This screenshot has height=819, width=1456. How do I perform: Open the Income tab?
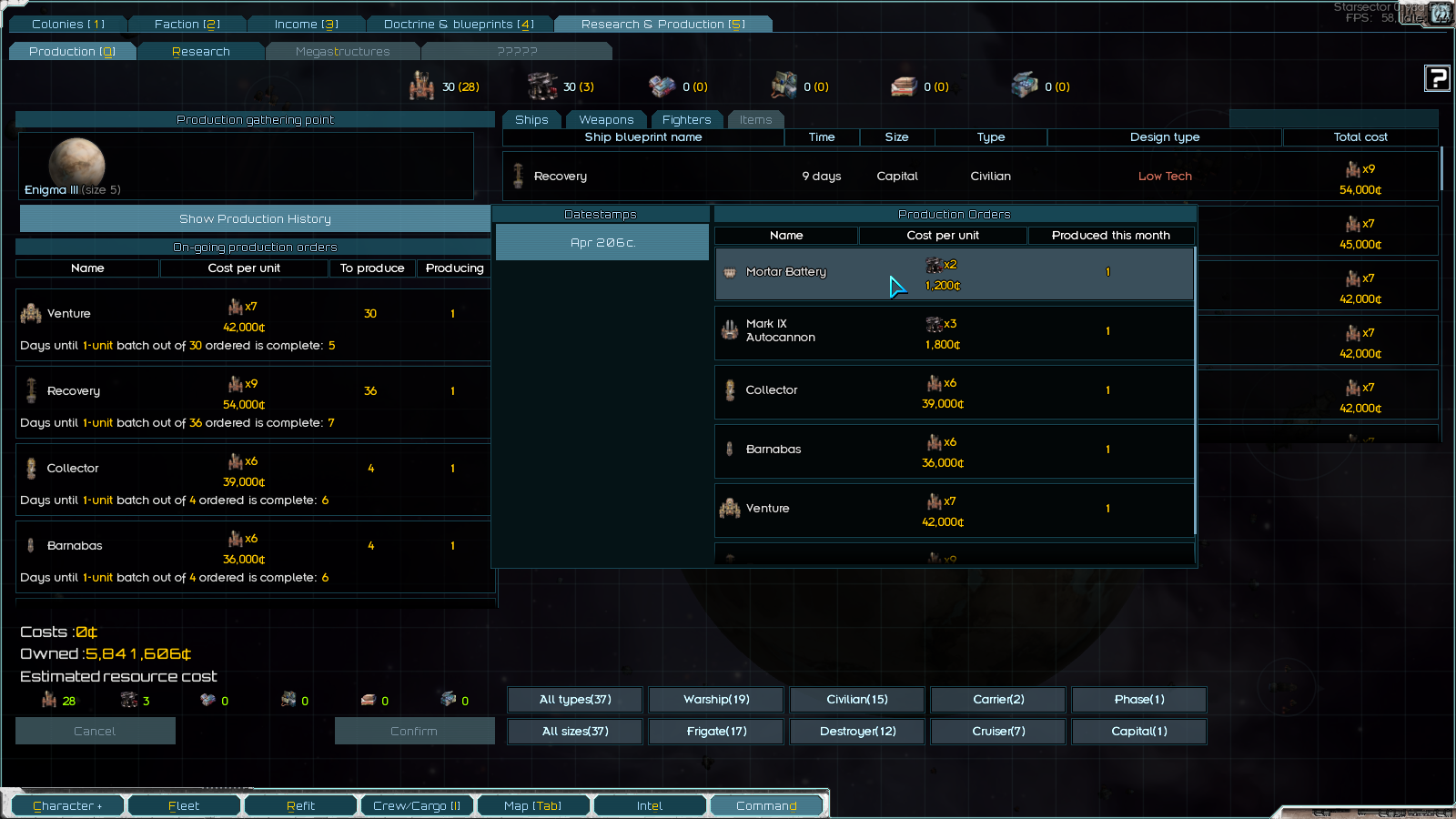tap(306, 25)
